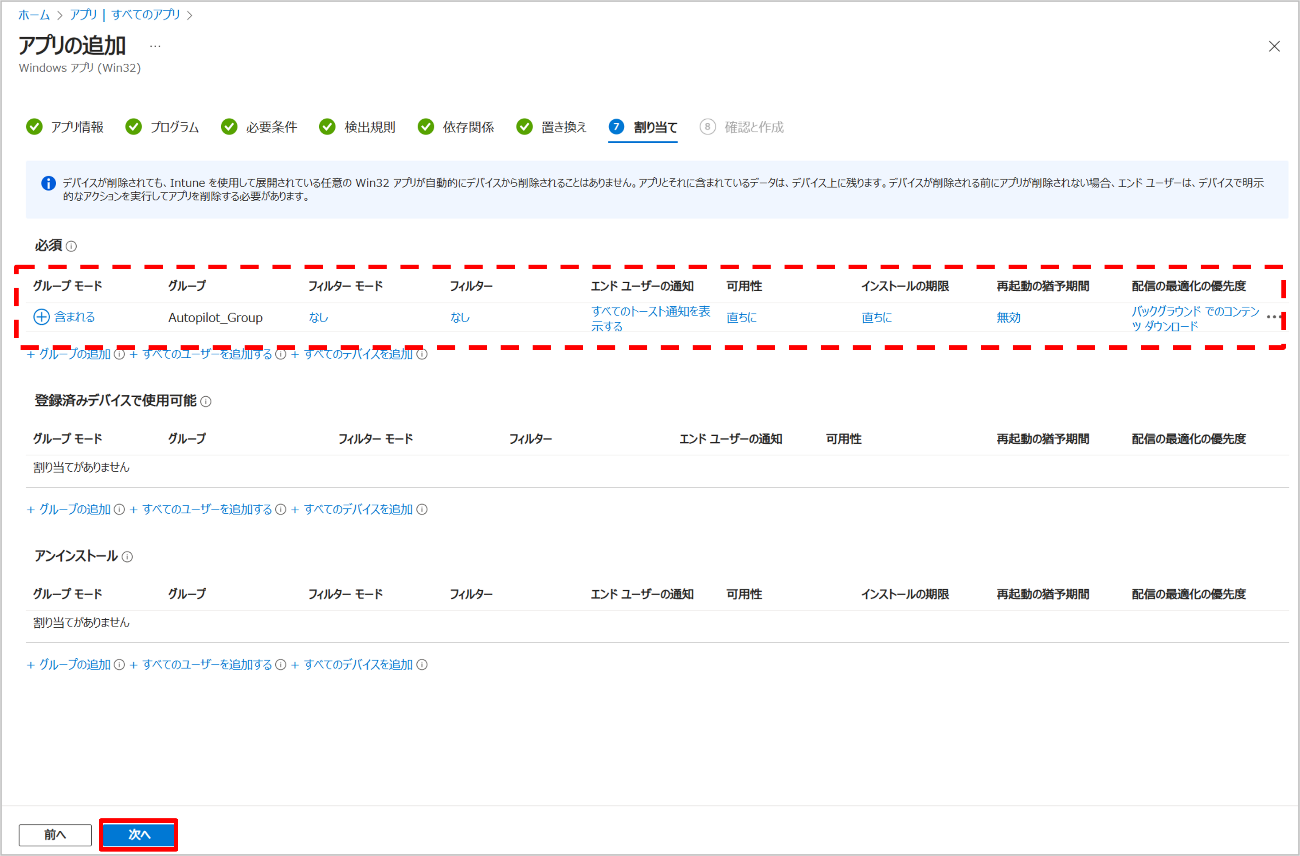
Task: Click すべてのユーザーを追加する under 必須
Action: click(x=201, y=354)
